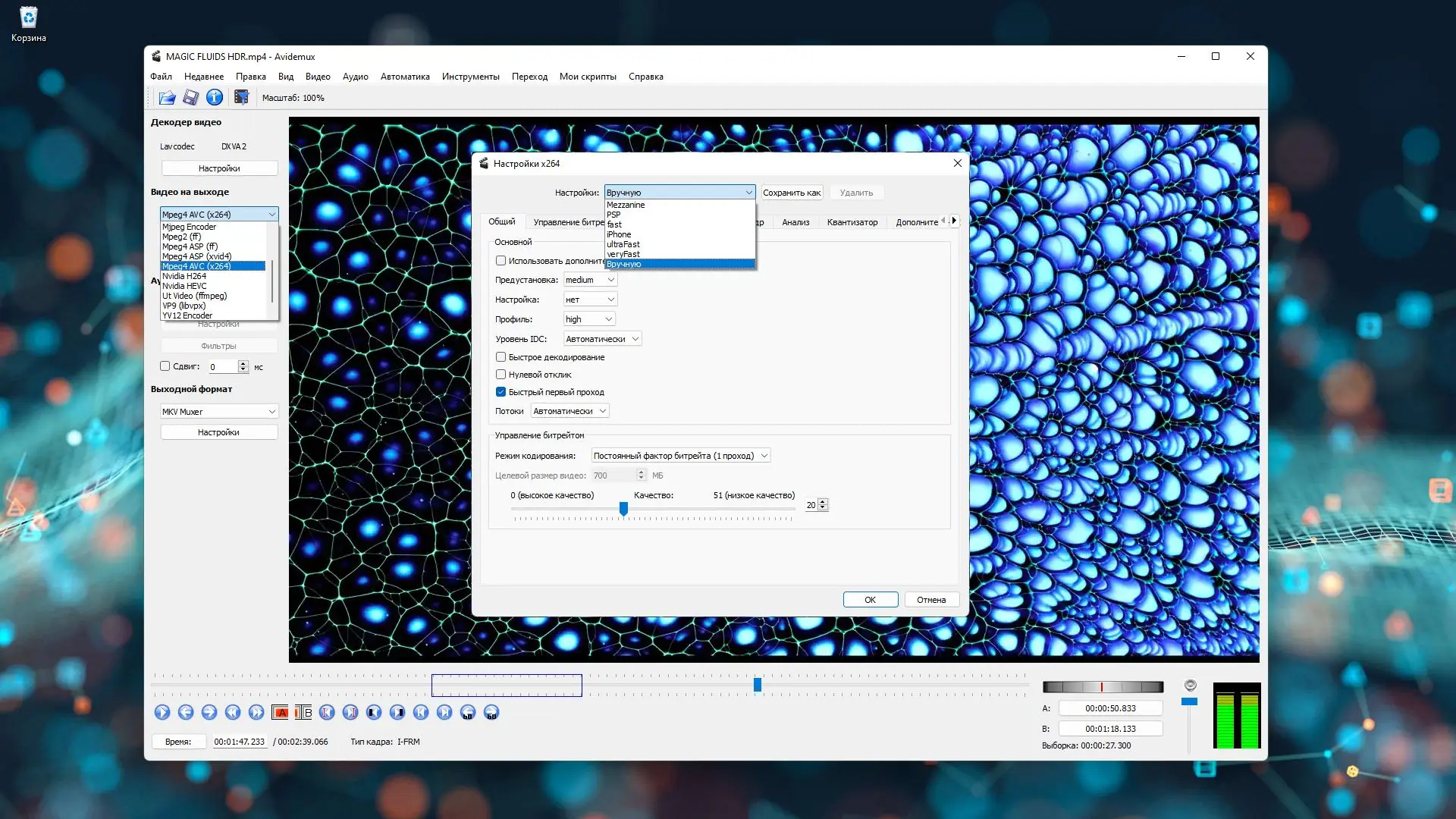Click the Сохранить как button

[791, 193]
